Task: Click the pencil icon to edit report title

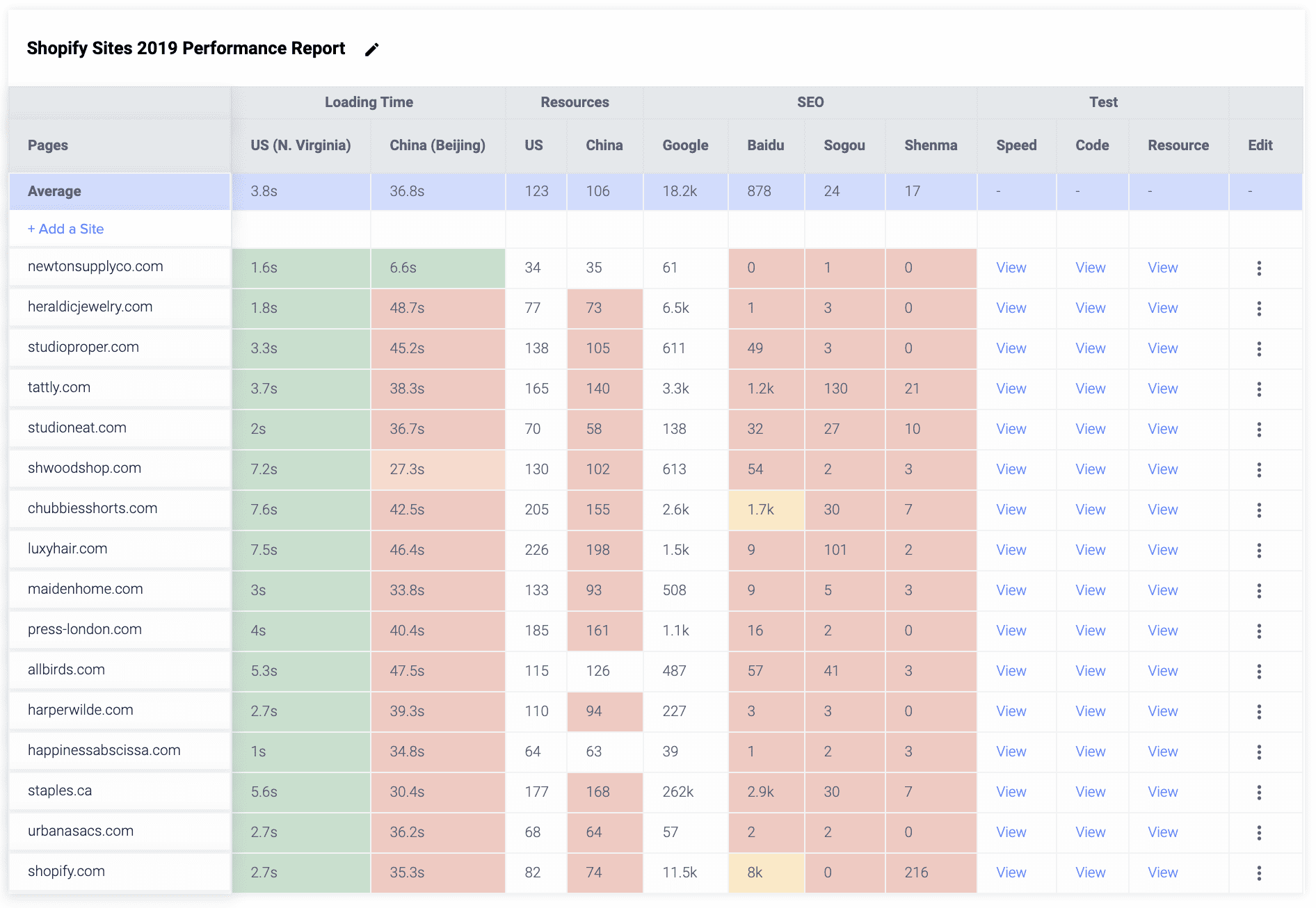Action: [372, 49]
